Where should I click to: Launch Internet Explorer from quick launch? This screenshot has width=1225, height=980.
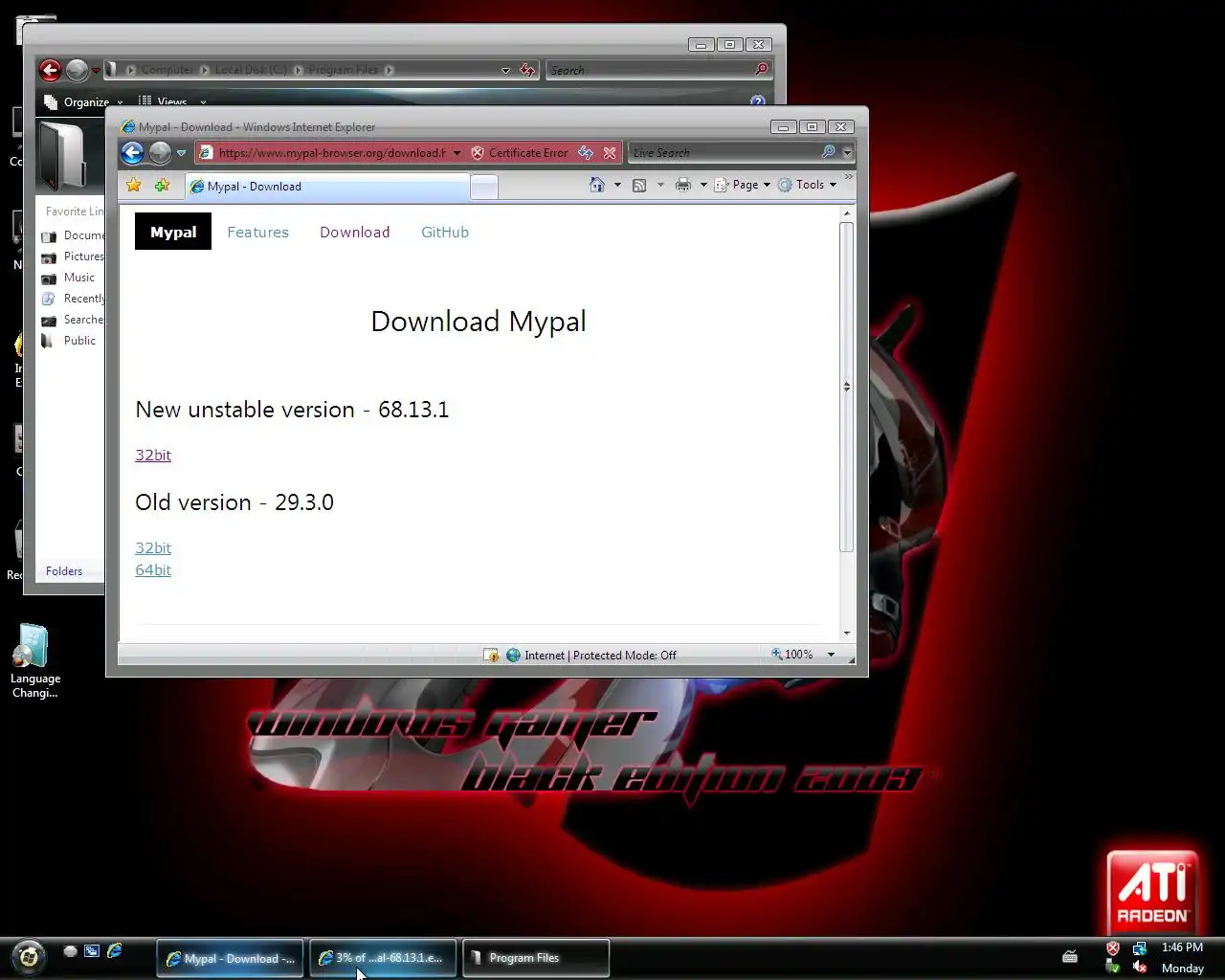[x=115, y=951]
